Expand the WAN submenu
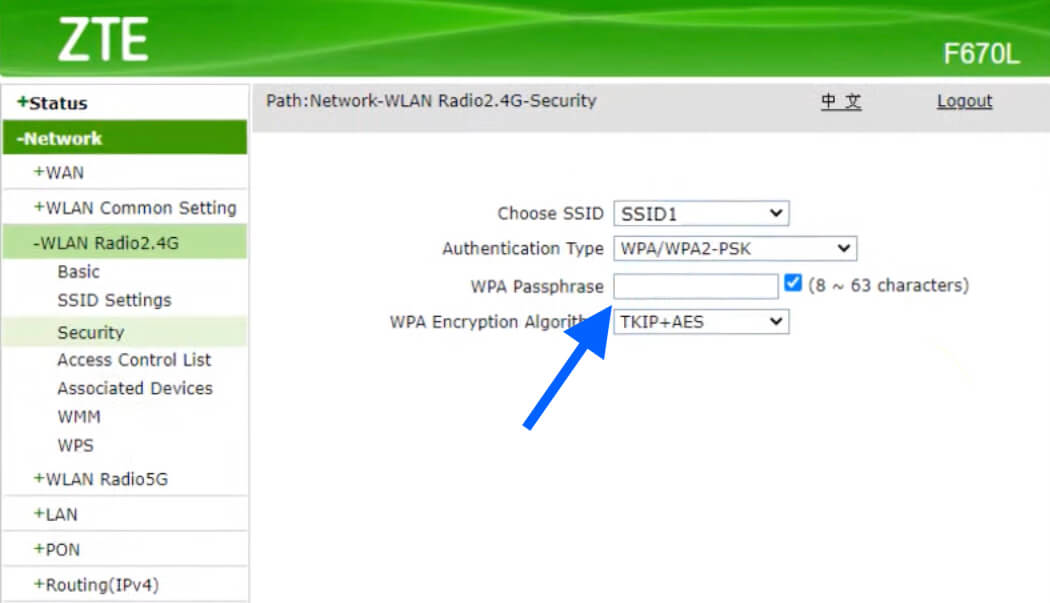 (x=59, y=172)
